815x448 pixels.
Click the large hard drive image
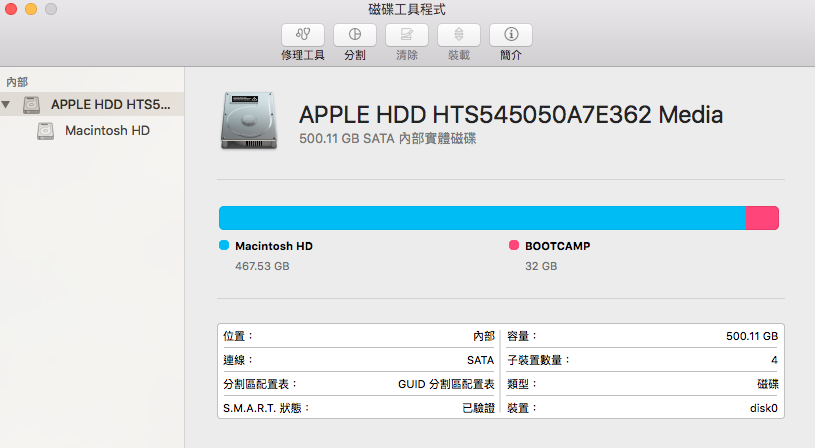click(x=248, y=121)
